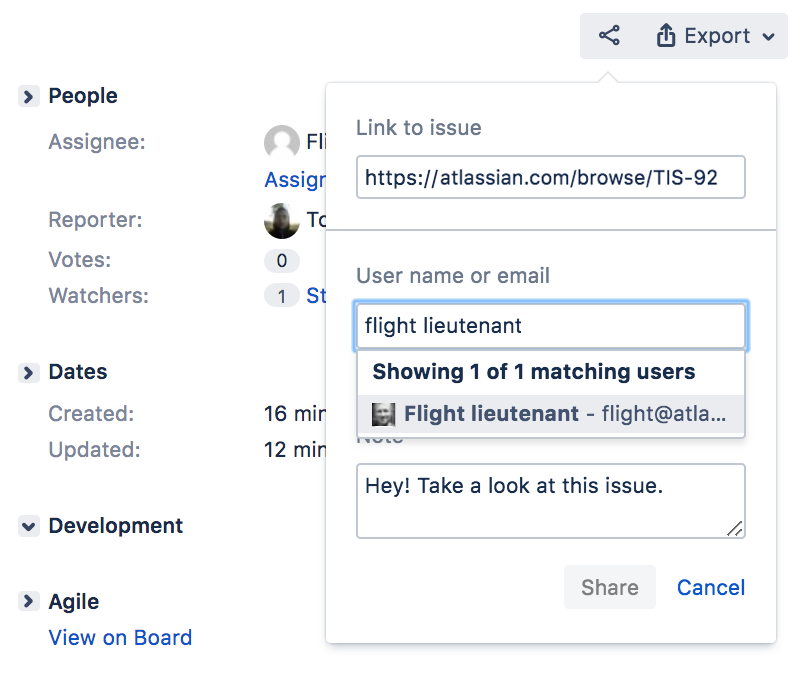Click the 'Votes:' label
Viewport: 812px width, 689px height.
(x=80, y=260)
